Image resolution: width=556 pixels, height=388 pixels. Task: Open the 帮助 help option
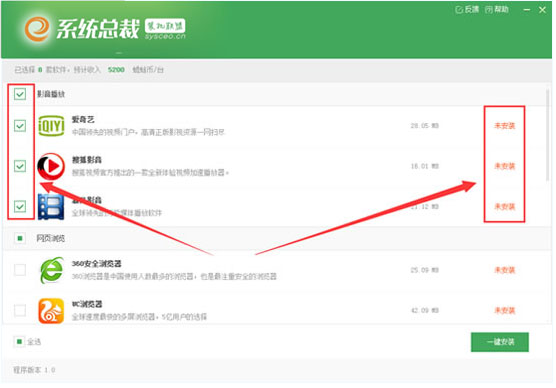(497, 10)
